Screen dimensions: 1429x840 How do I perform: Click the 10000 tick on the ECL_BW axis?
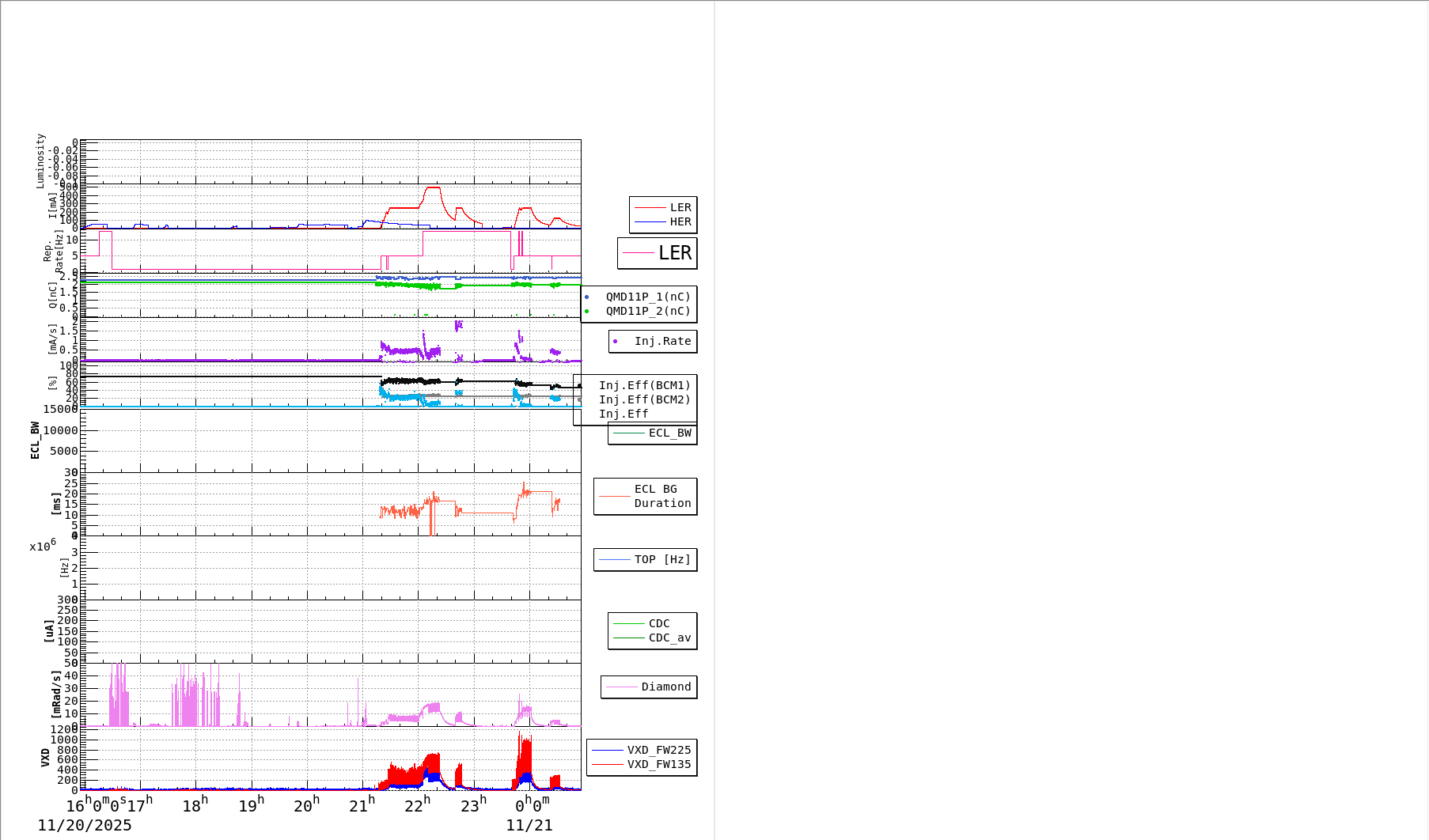coord(60,431)
